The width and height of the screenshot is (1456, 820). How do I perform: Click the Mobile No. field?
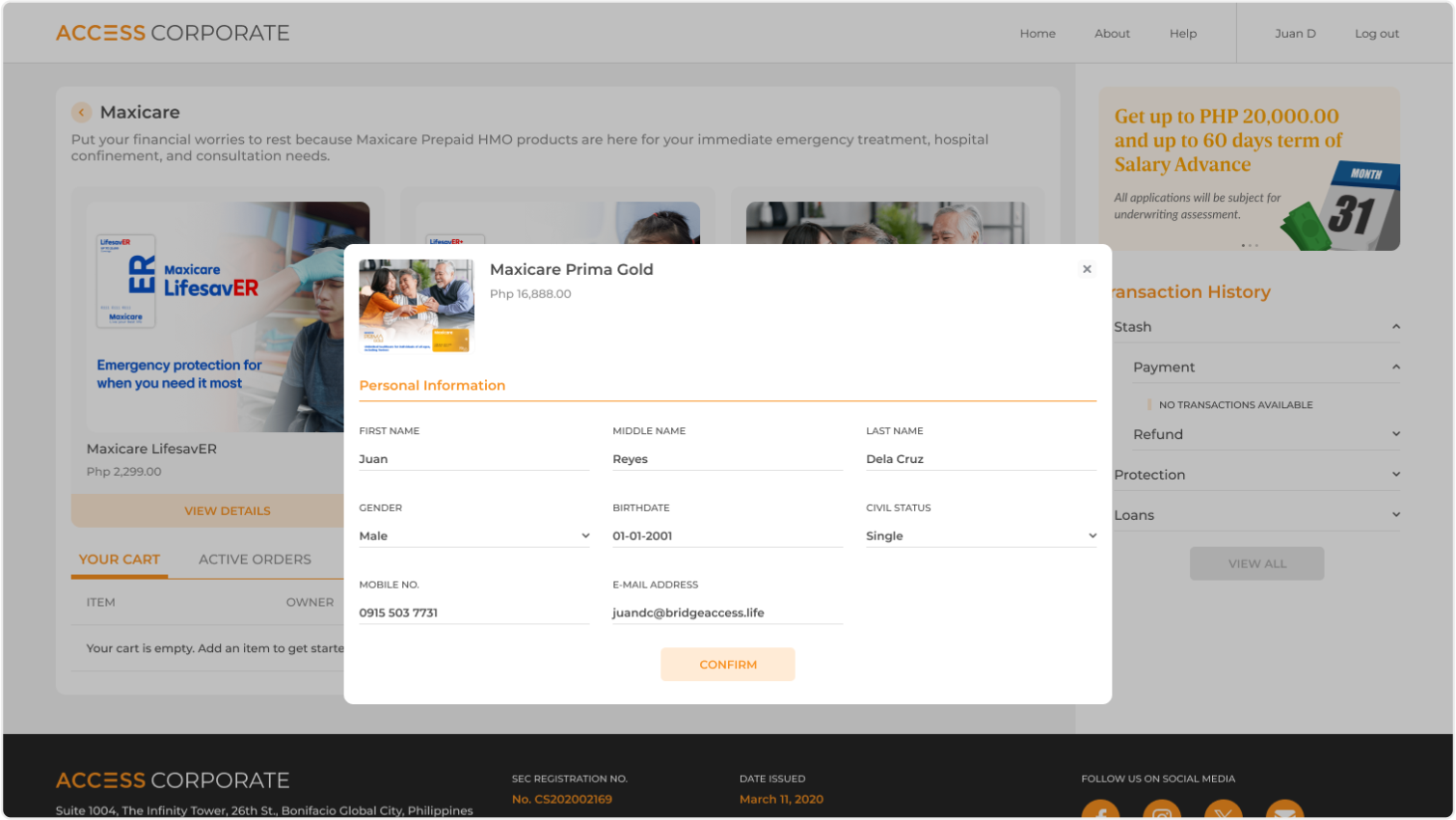474,613
